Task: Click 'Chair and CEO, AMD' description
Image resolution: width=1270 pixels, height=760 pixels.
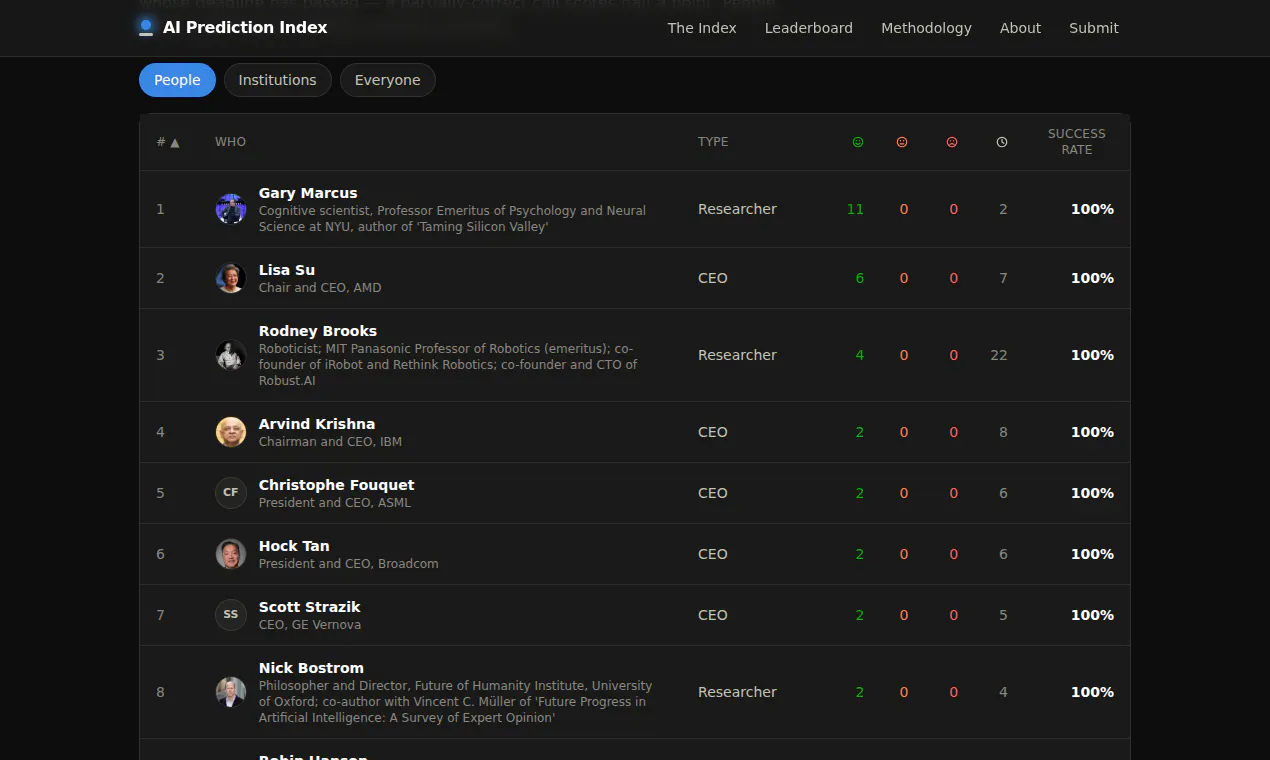Action: point(320,288)
